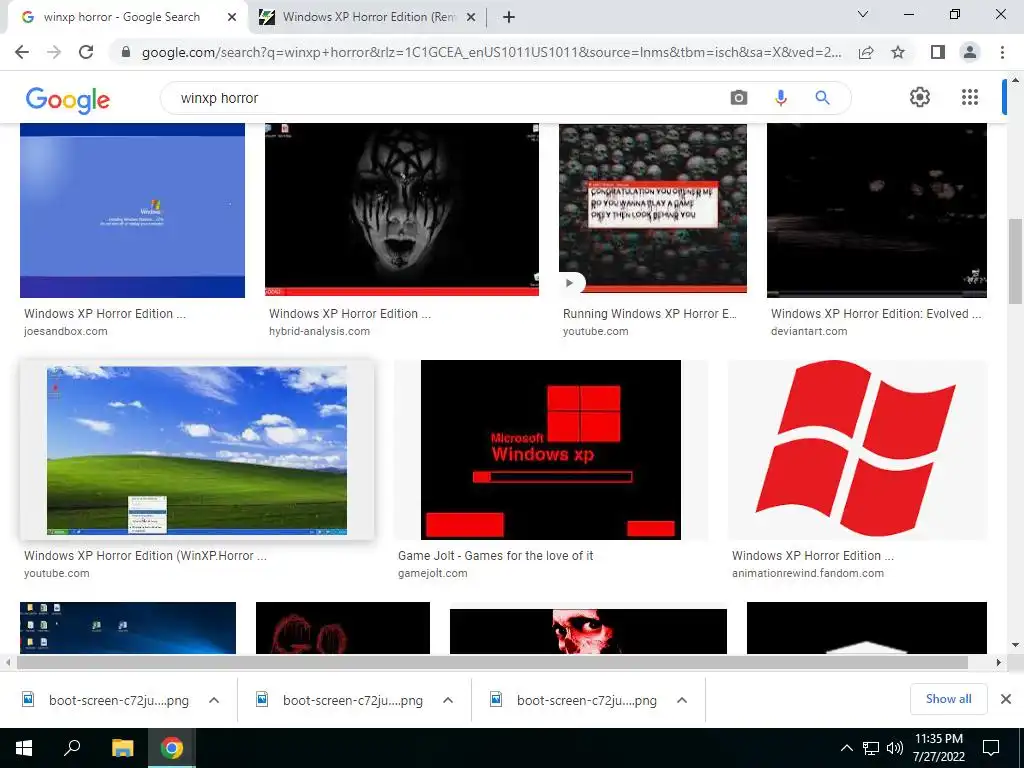The height and width of the screenshot is (768, 1024).
Task: Search by image using the camera icon
Action: [739, 98]
